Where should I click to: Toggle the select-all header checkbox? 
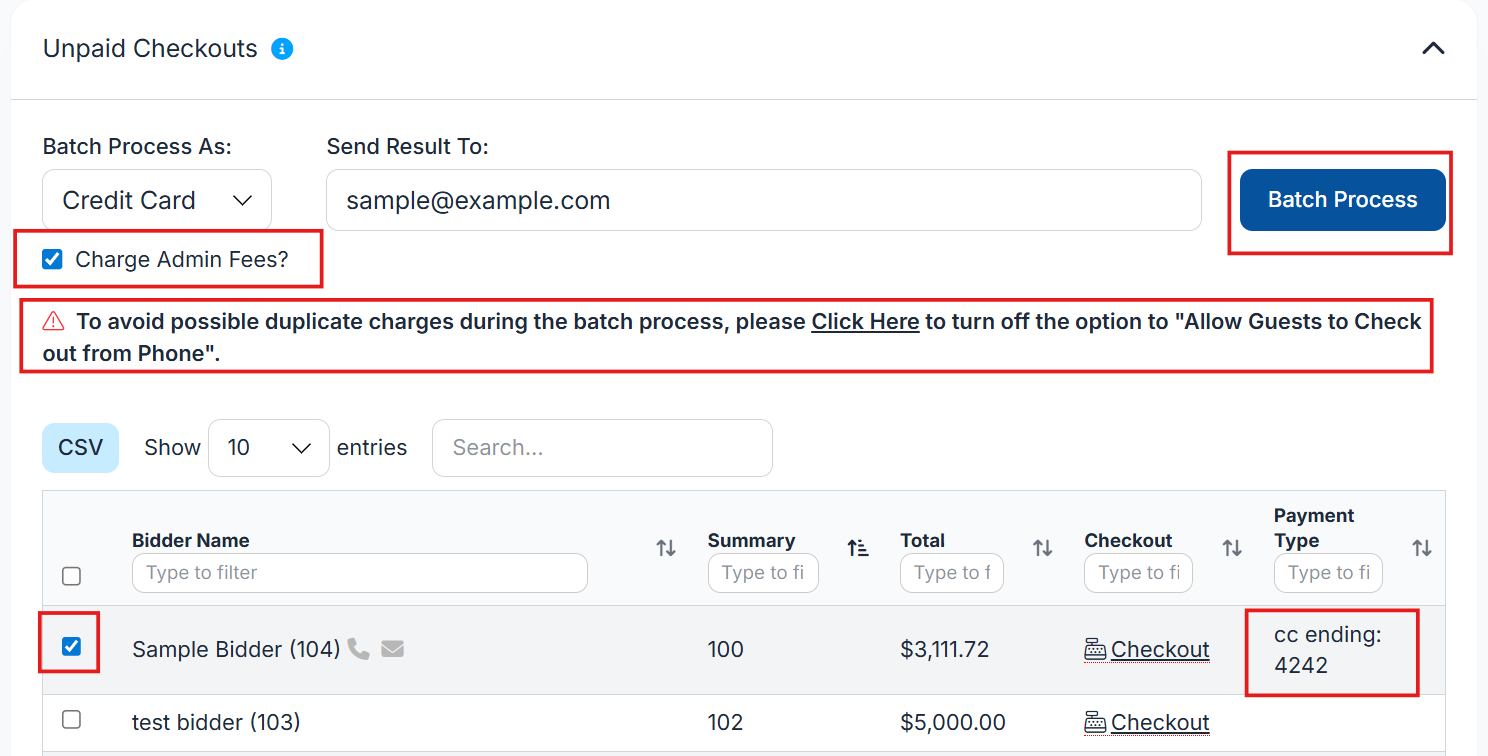tap(71, 576)
